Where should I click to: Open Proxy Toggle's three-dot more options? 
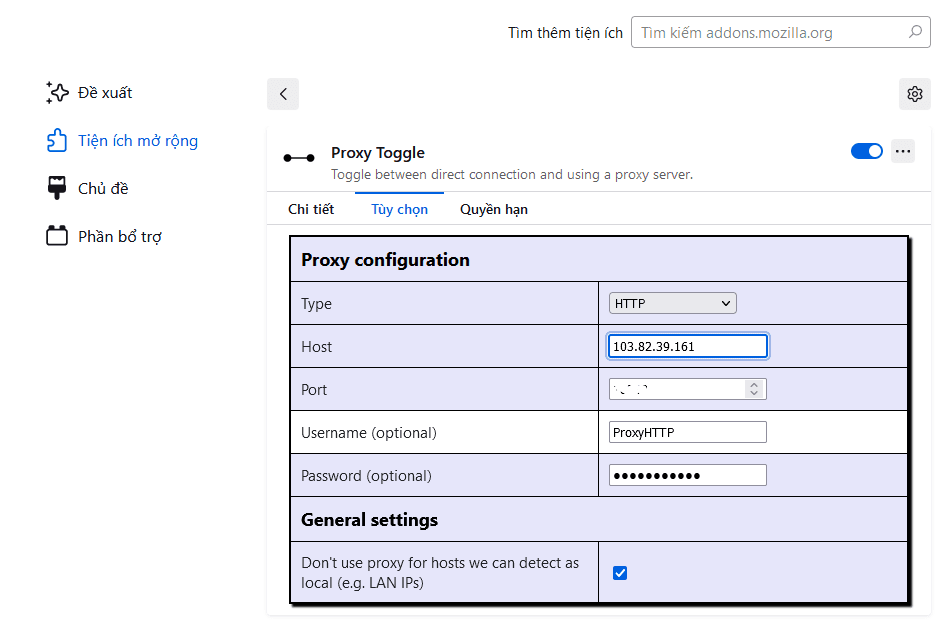pyautogui.click(x=903, y=151)
